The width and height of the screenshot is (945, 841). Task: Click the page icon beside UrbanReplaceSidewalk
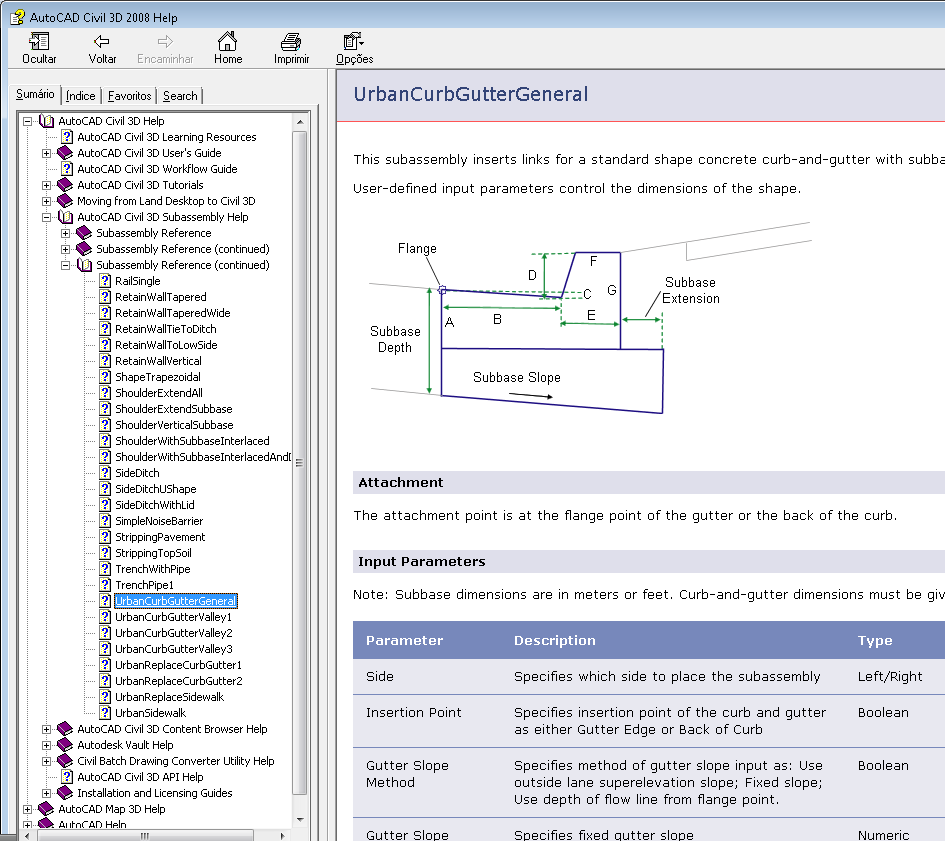(x=105, y=696)
